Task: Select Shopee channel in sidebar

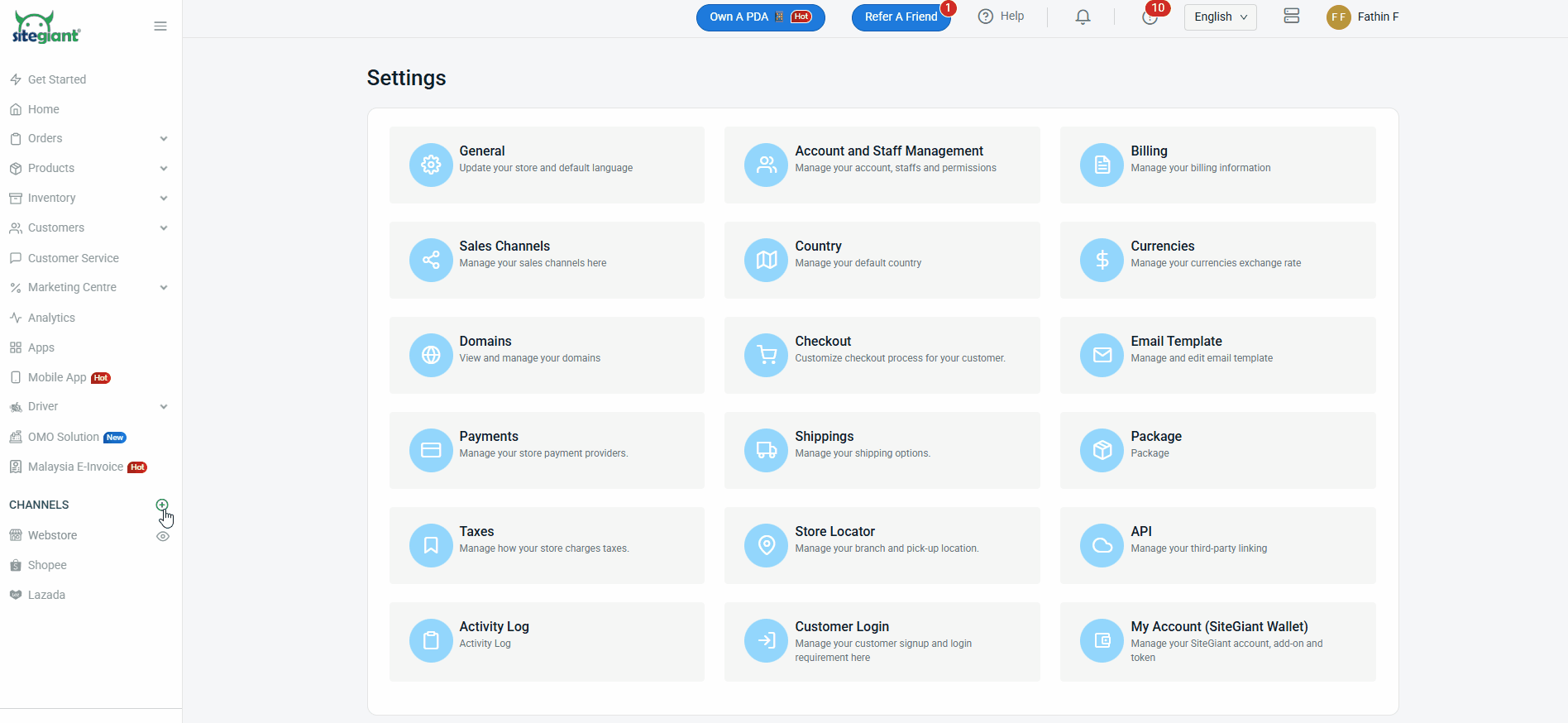Action: point(47,565)
